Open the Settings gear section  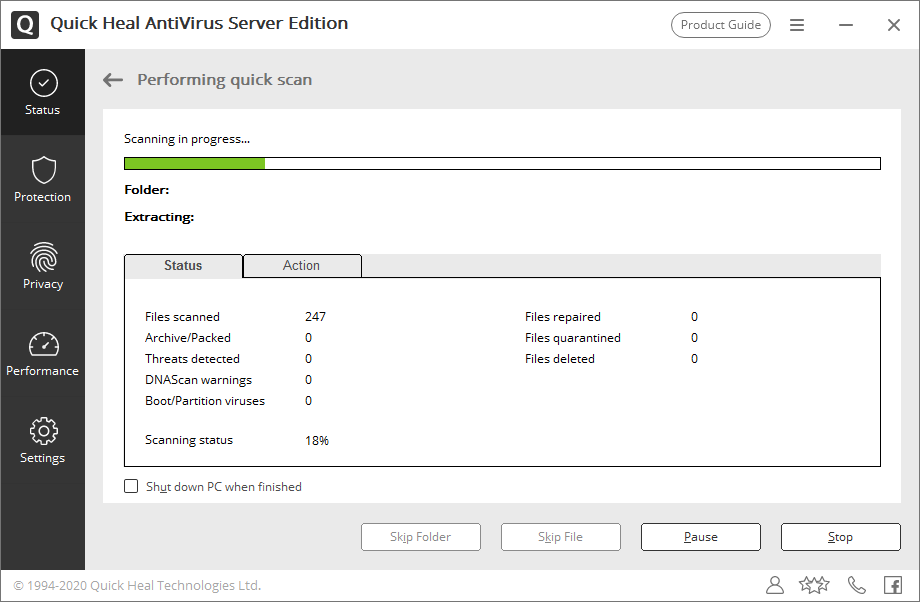43,441
